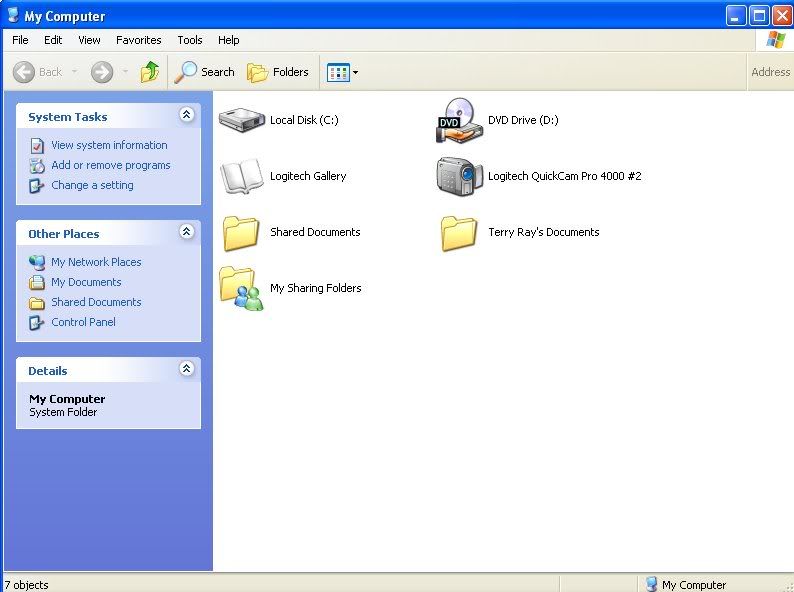Open the Back button history dropdown arrow
Viewport: 794px width, 592px height.
(74, 72)
